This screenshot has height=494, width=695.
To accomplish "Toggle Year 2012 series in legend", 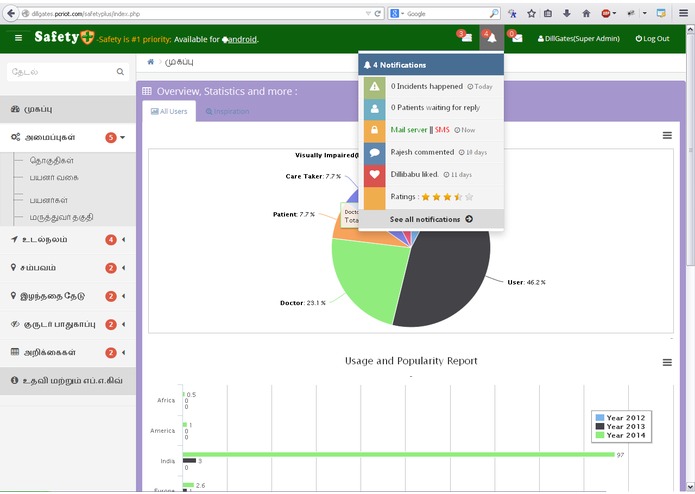I will (620, 418).
